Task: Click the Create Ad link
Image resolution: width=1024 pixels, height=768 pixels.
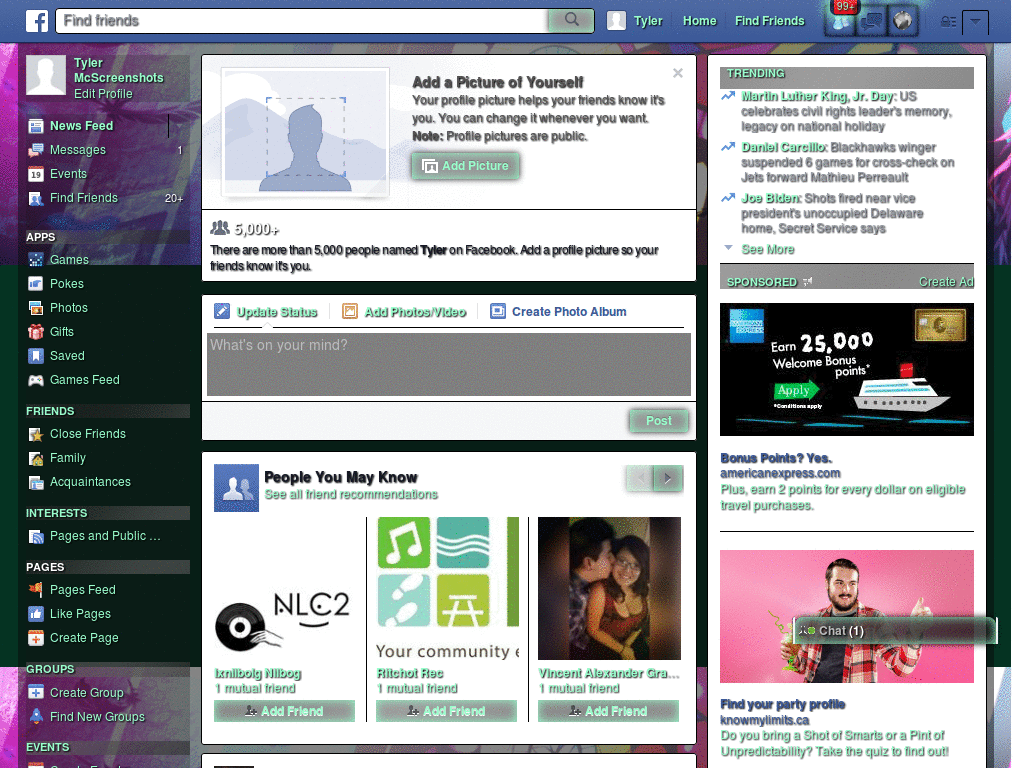Action: [x=946, y=281]
